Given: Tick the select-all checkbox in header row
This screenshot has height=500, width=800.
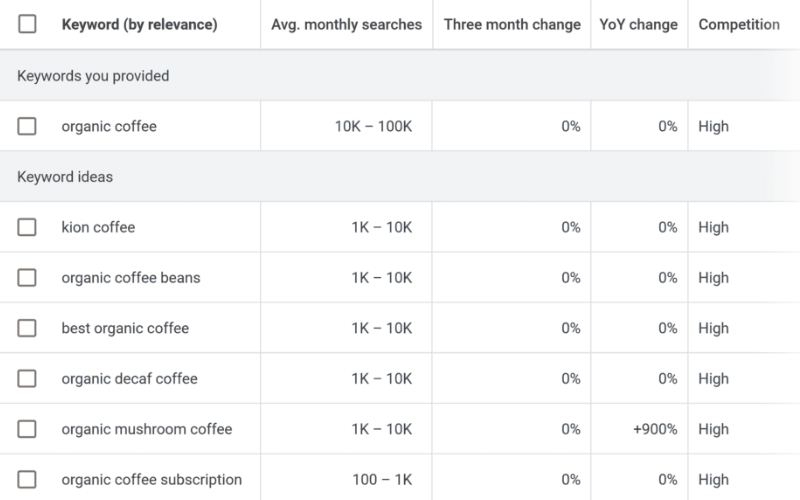Looking at the screenshot, I should (27, 25).
